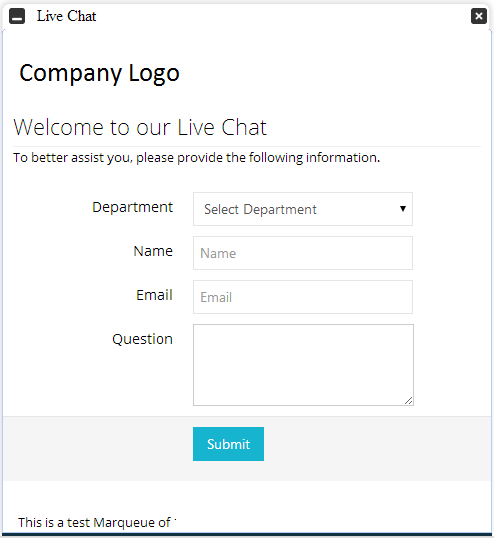Screen dimensions: 494x538
Task: Click the Name field label
Action: coord(153,251)
